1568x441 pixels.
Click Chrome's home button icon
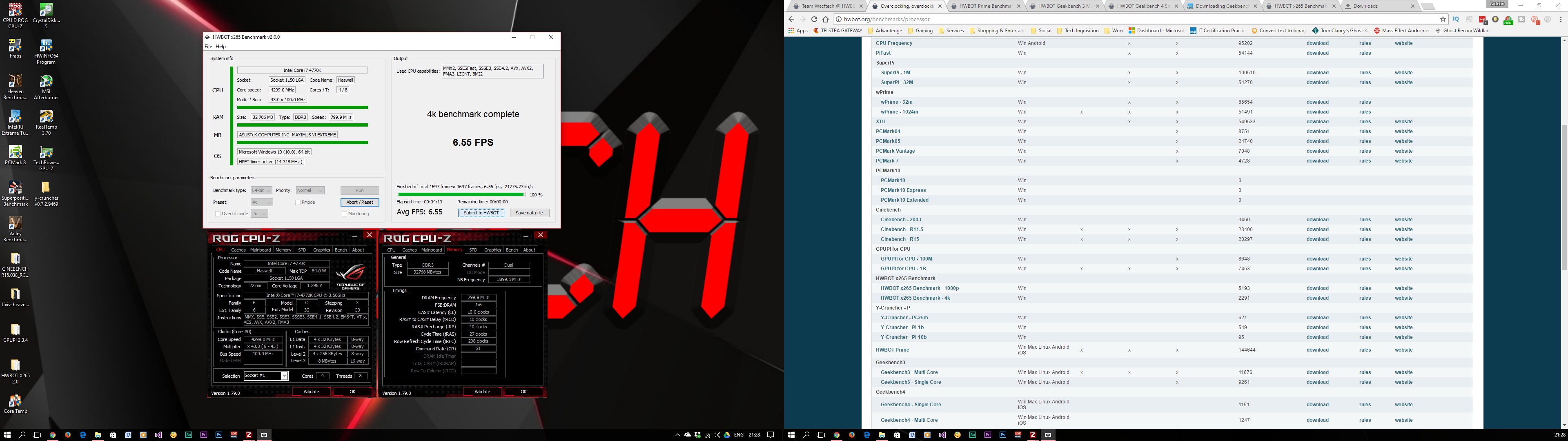[825, 19]
